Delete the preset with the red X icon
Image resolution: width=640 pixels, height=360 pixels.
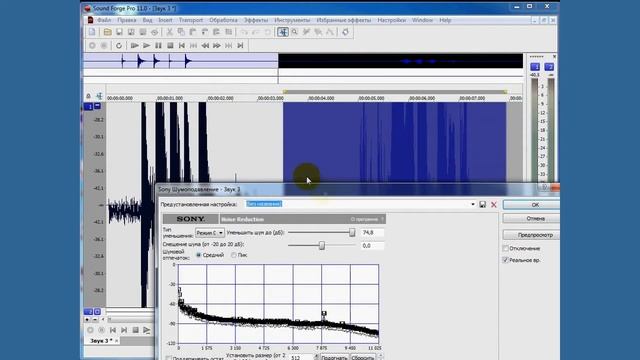[x=493, y=204]
